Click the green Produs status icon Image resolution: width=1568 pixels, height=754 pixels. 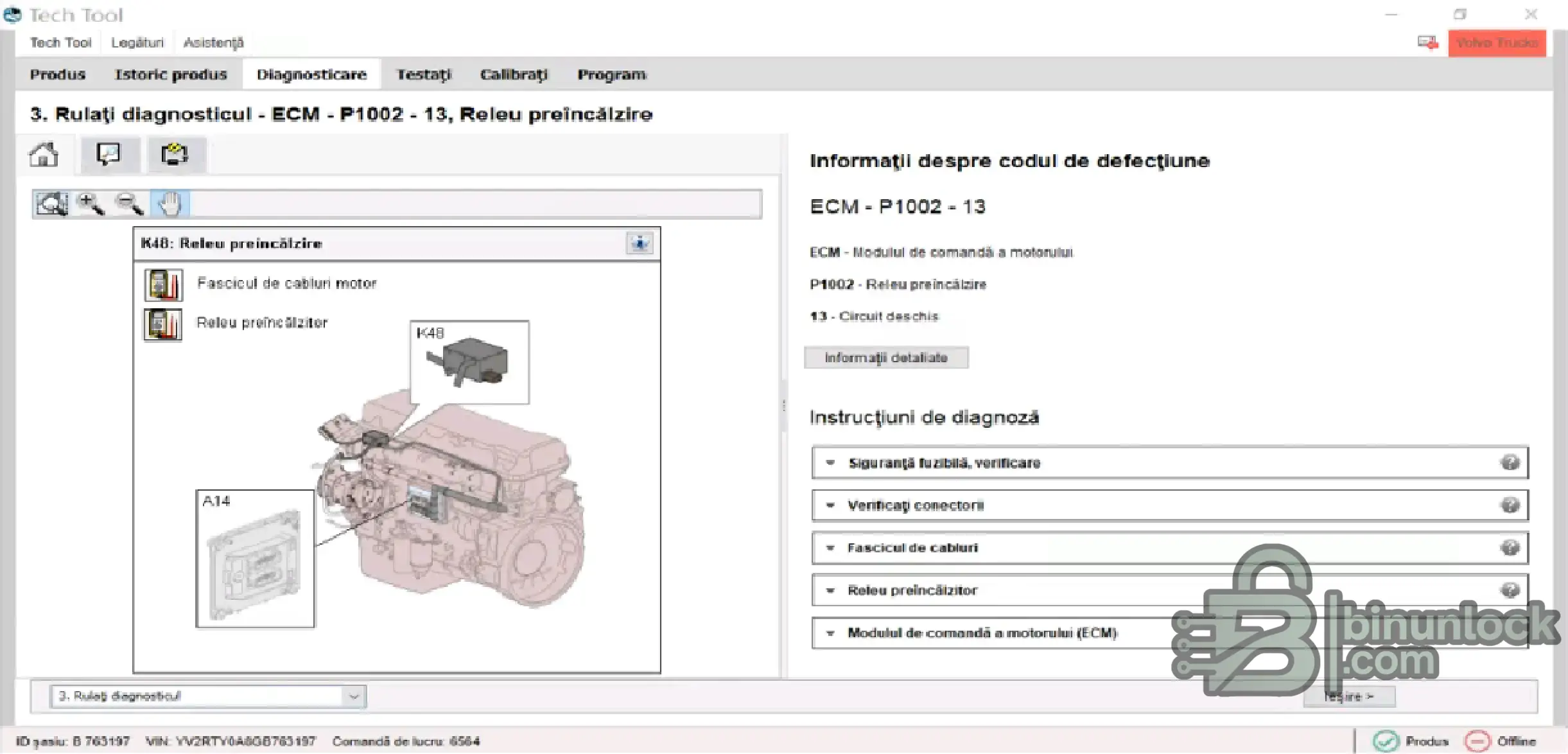click(1385, 741)
